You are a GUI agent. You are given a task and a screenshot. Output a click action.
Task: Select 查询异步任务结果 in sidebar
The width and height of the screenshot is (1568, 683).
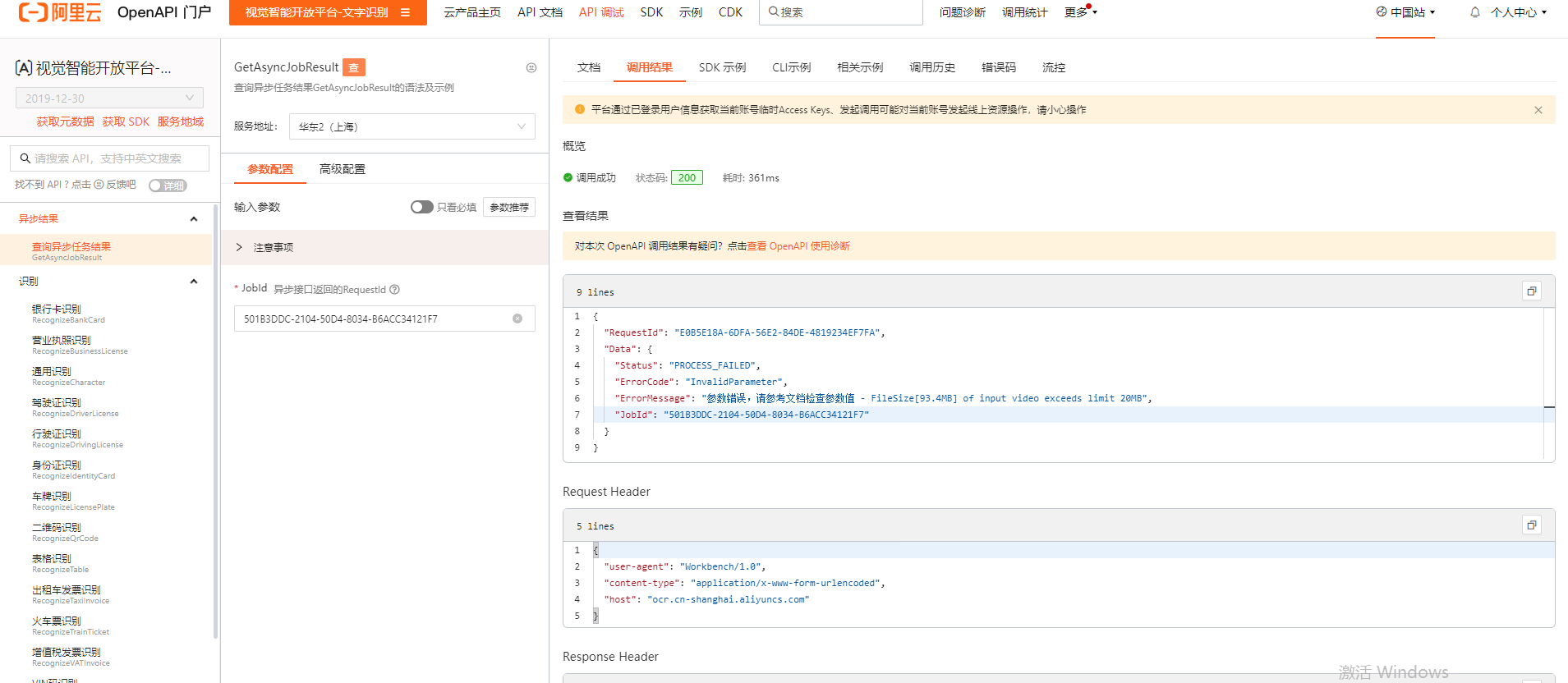point(106,250)
